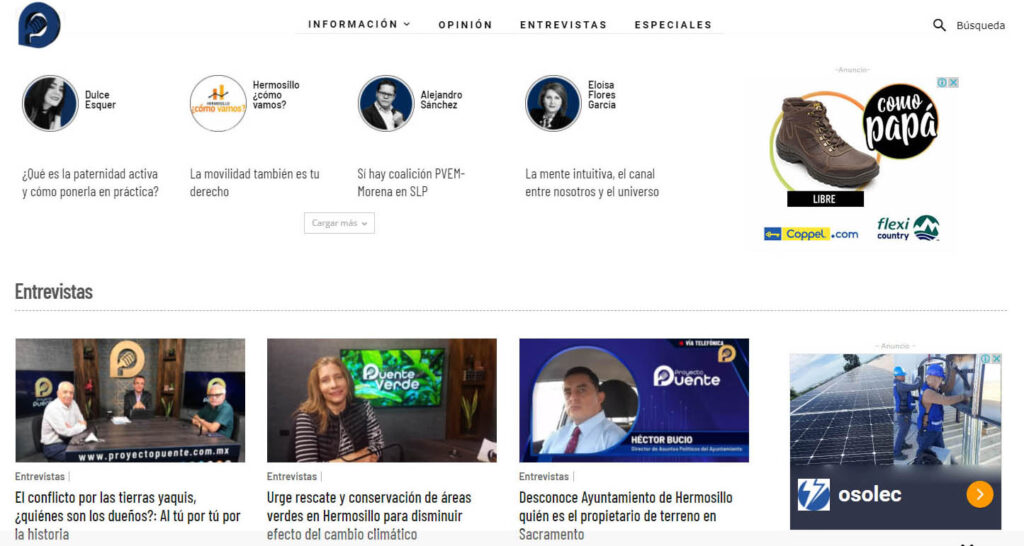
Task: Open Alejandro Sánchez's author avatar
Action: (x=385, y=103)
